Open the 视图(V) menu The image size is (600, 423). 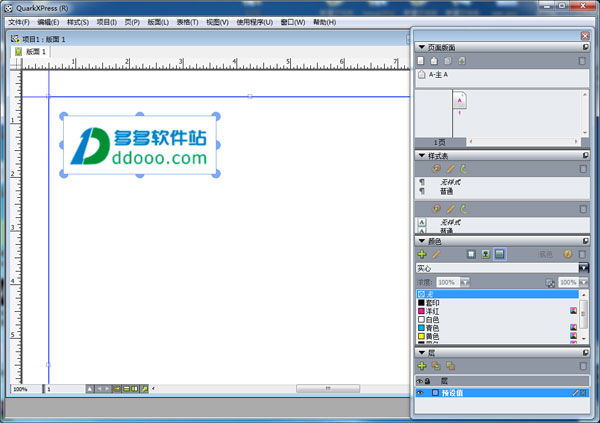click(217, 22)
